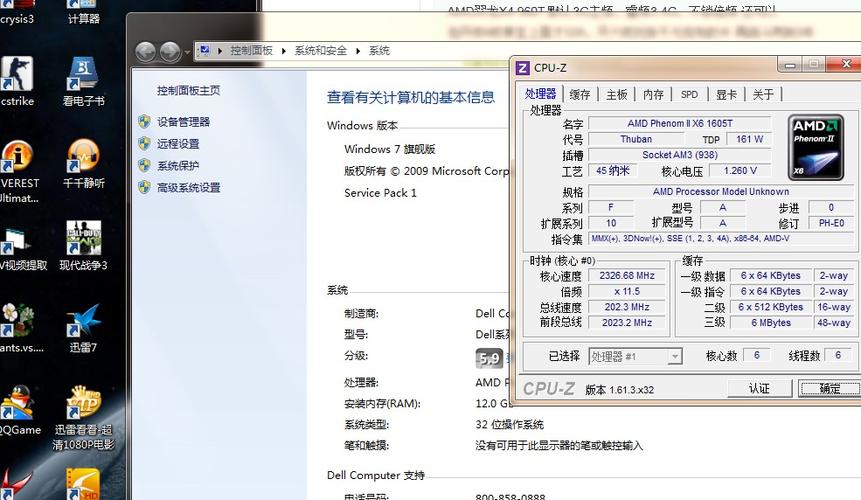The image size is (861, 500).
Task: Click the 6 x 512 KBytes 二级 cache value
Action: [771, 307]
